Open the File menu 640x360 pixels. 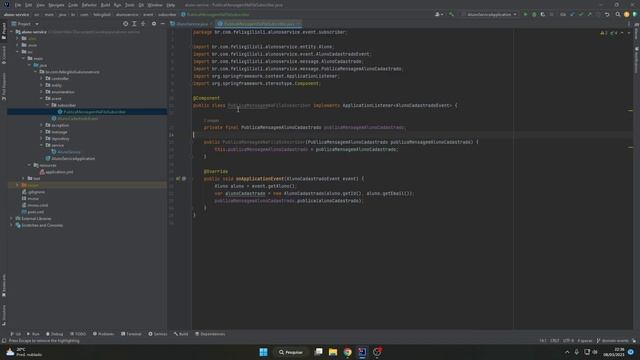pyautogui.click(x=18, y=5)
